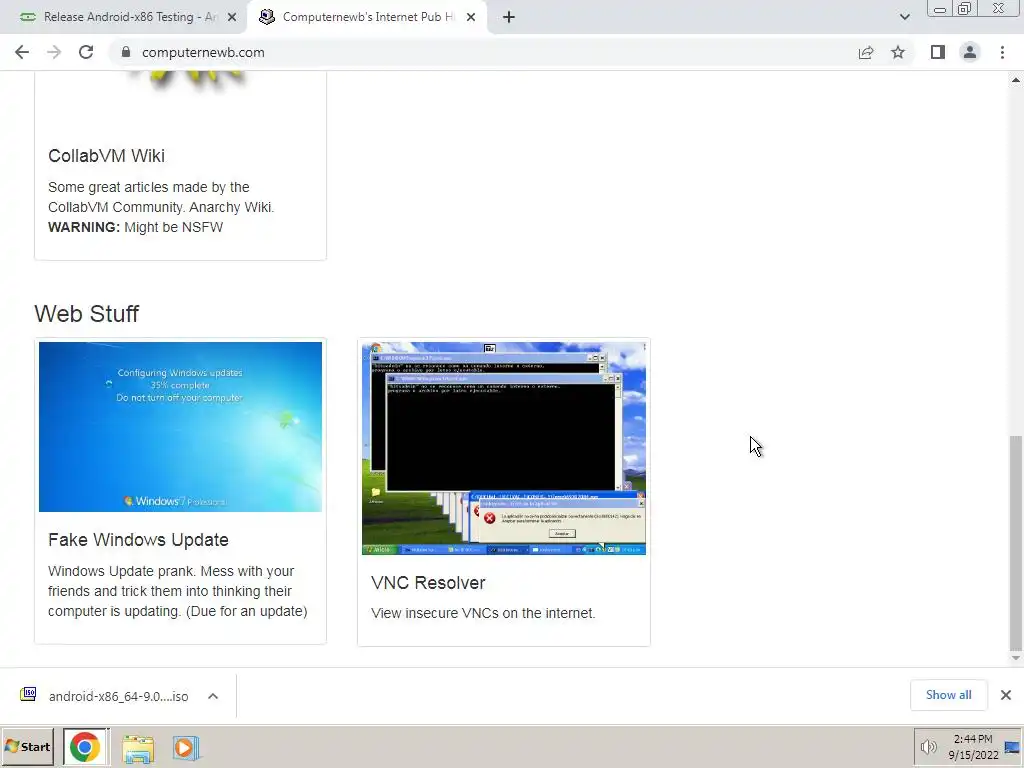1024x768 pixels.
Task: Reload the computernewb.com page
Action: 86,52
